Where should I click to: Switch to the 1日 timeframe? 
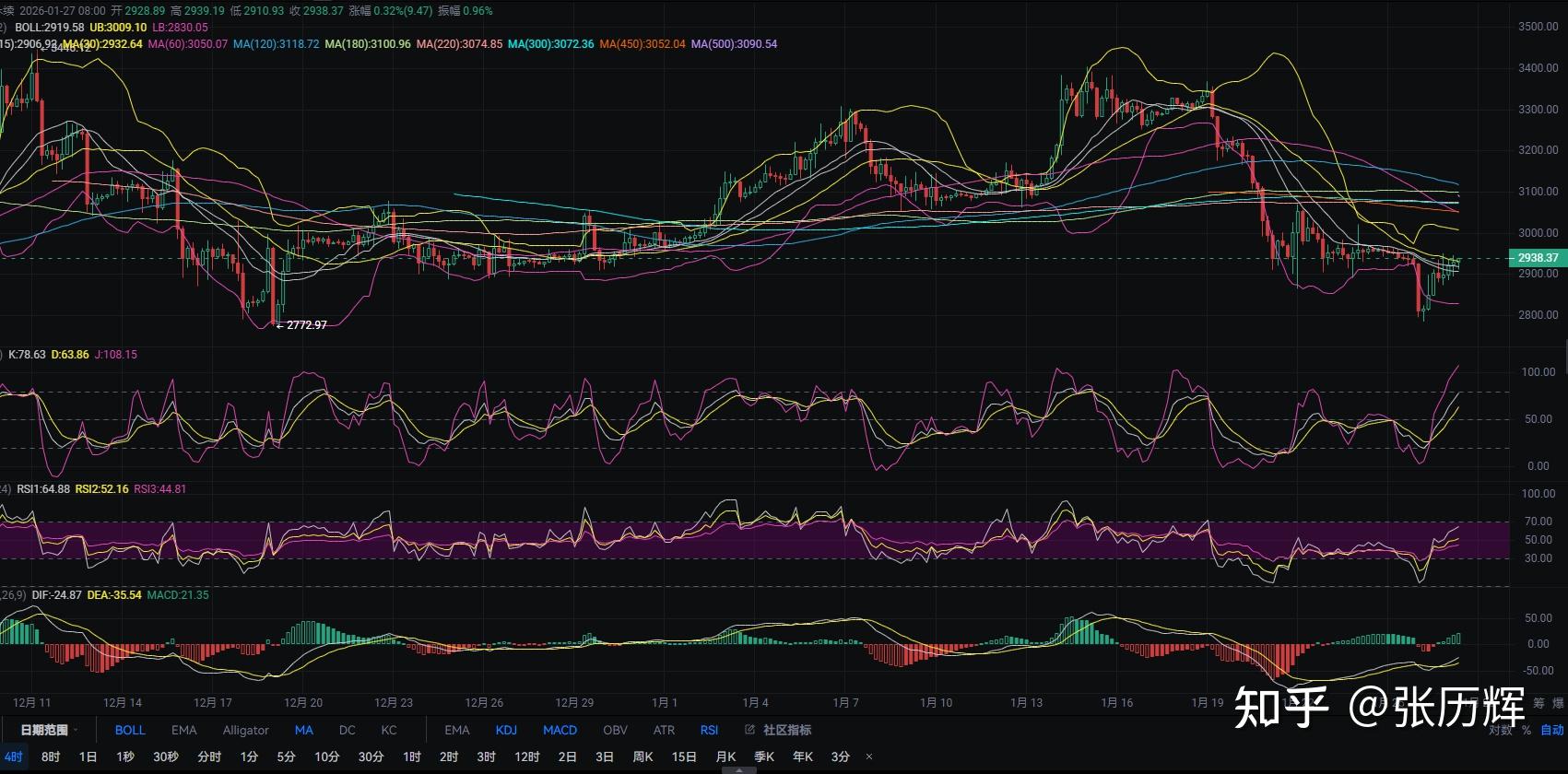[x=88, y=756]
